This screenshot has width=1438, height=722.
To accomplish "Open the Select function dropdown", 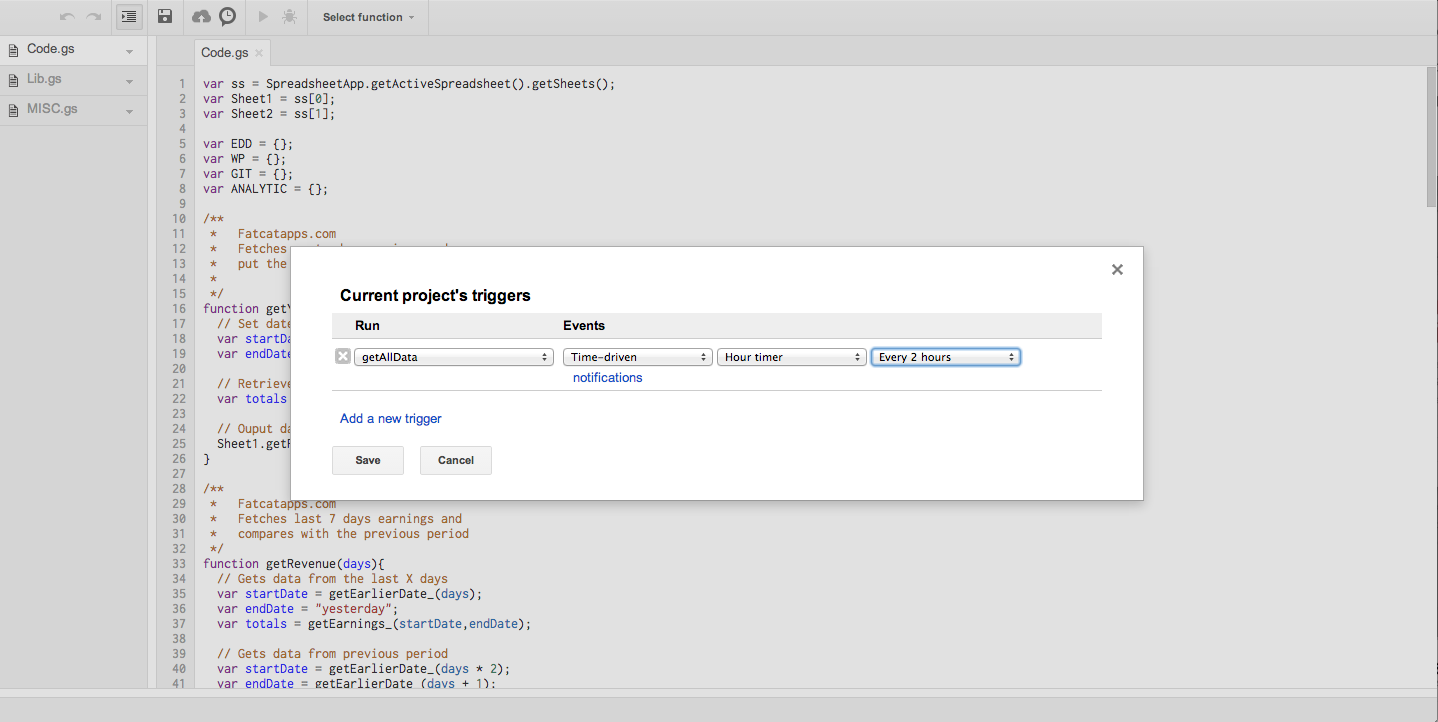I will click(x=368, y=17).
